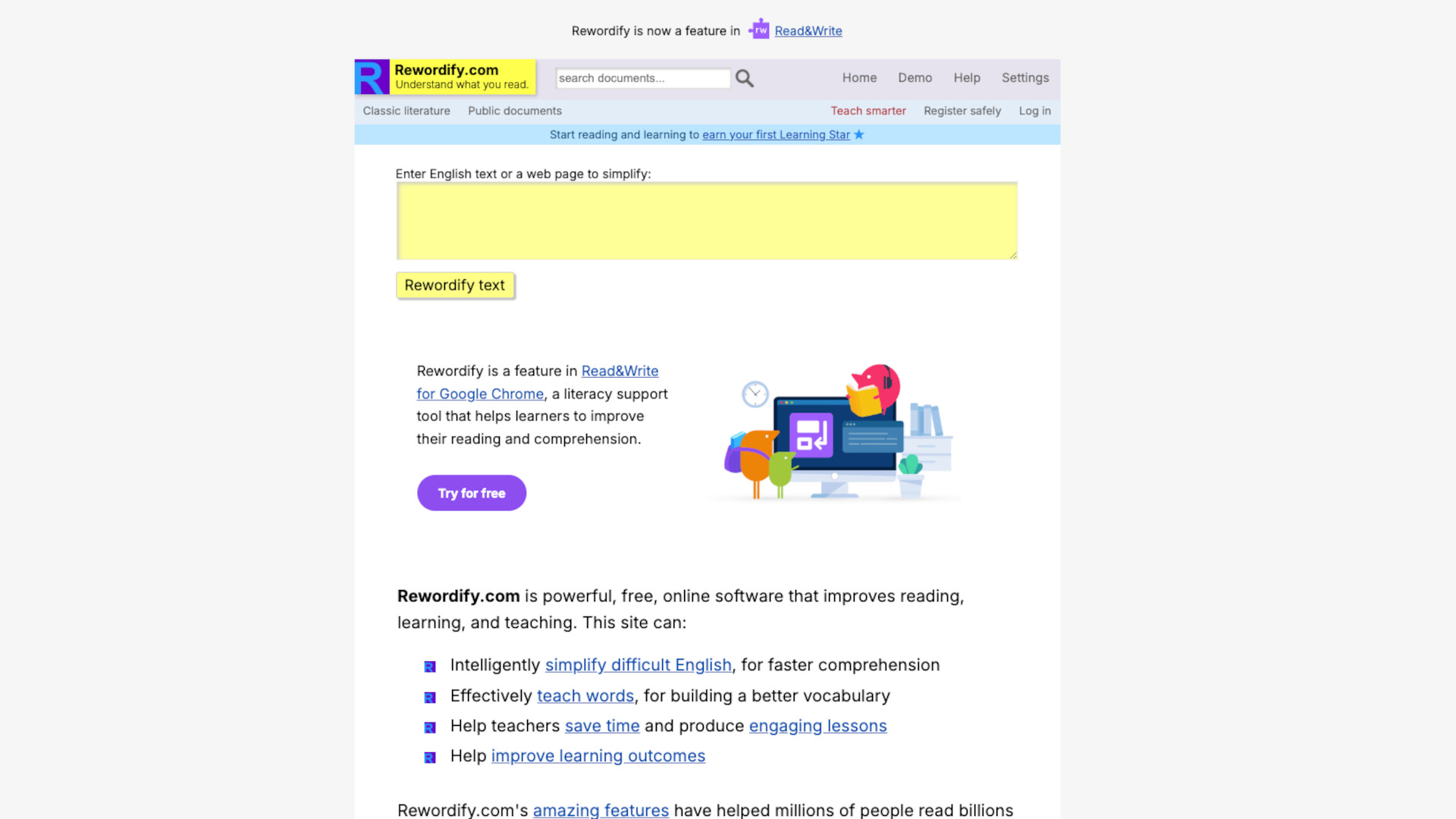The image size is (1456, 819).
Task: Click the bookmark icon next to 'teach words'
Action: [430, 696]
